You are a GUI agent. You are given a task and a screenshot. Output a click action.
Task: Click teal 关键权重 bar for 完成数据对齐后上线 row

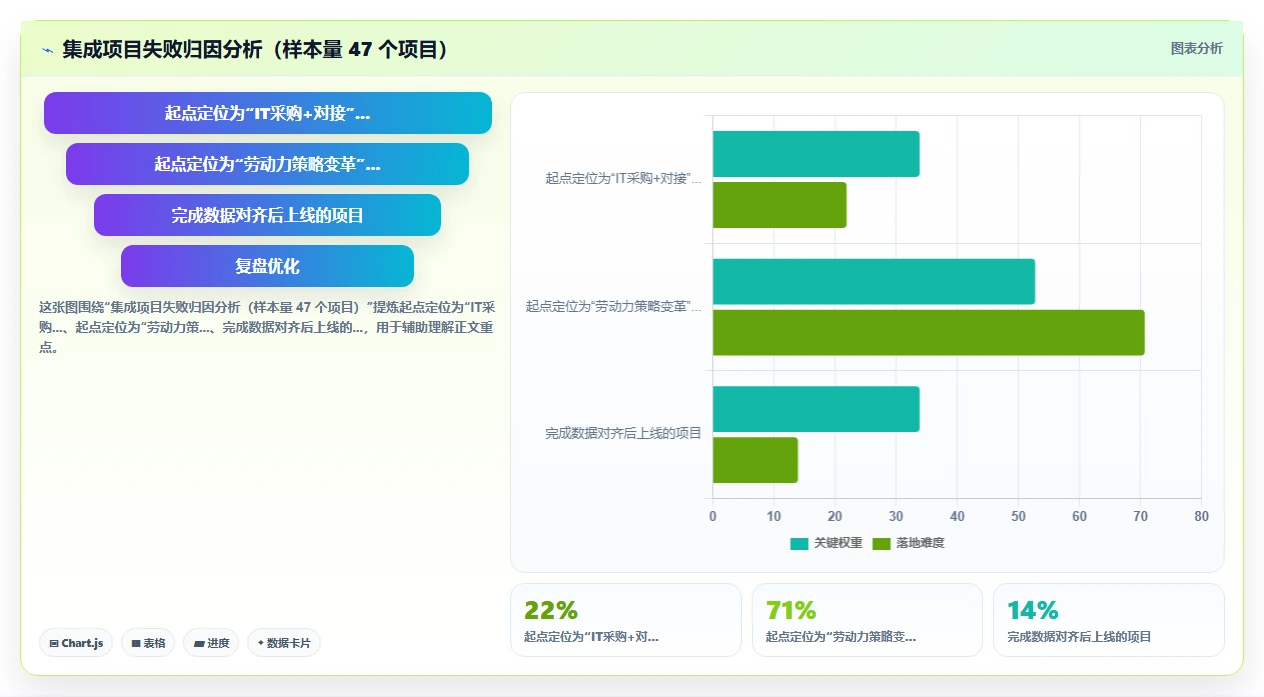pos(816,409)
